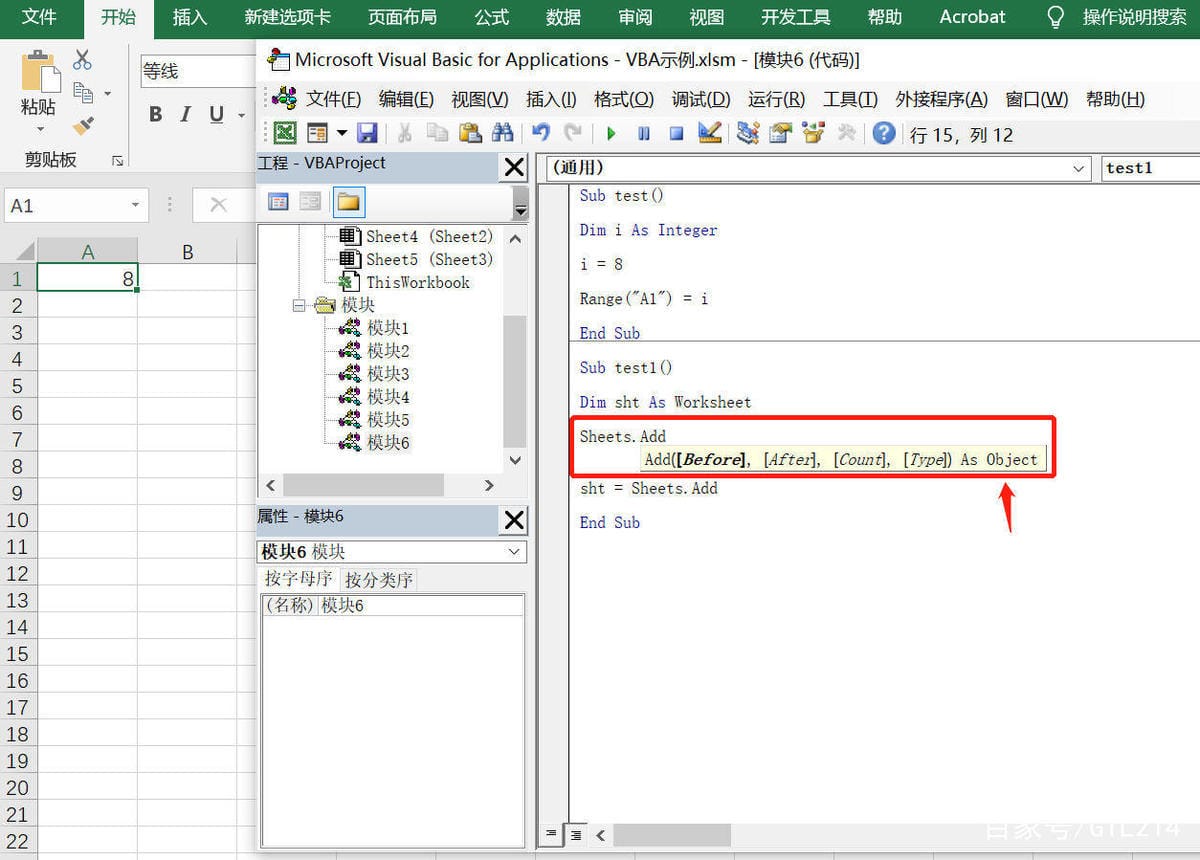Select the Break (pause) icon on the VBA toolbar
1200x860 pixels.
(x=643, y=131)
